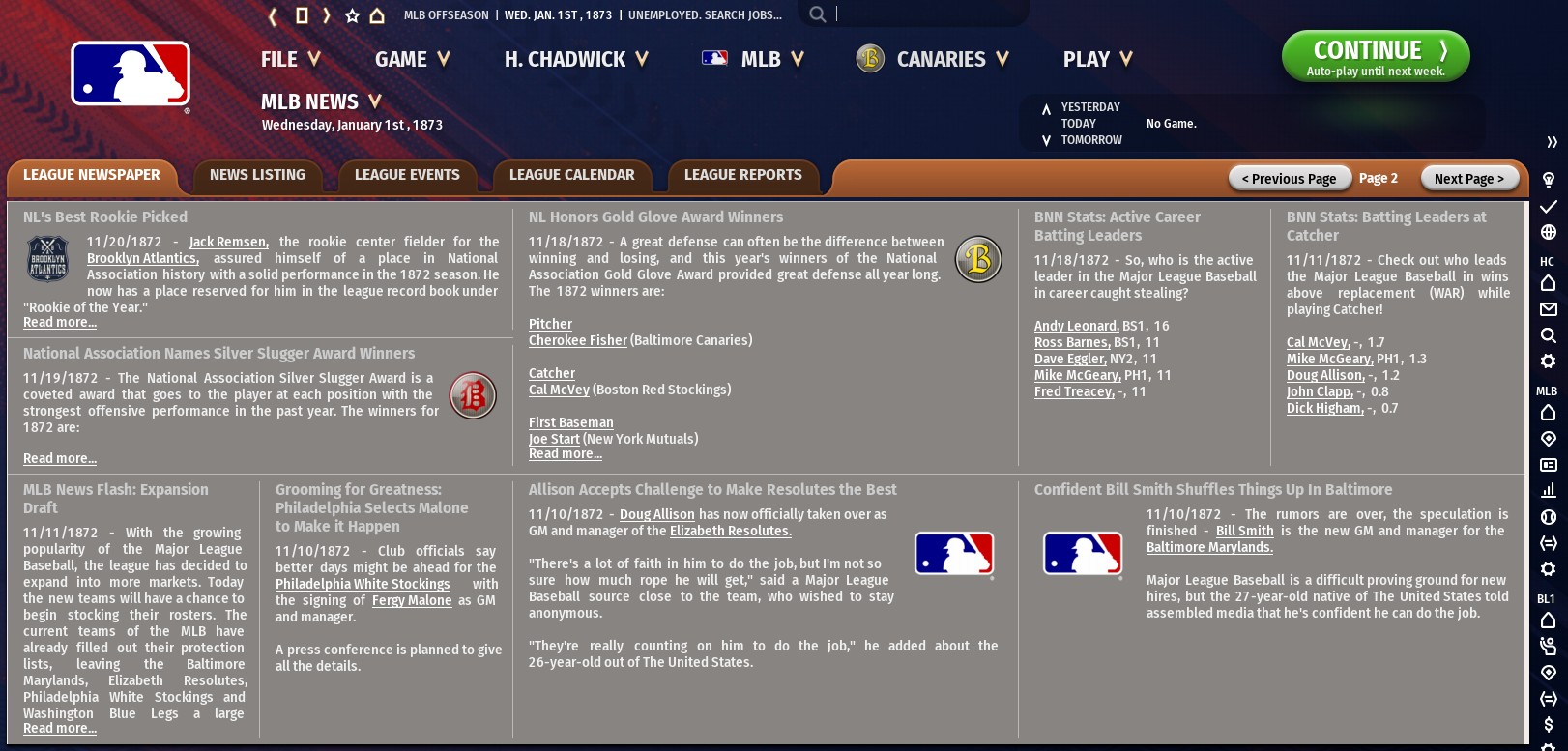Click the Brooklyn Atlantics team logo

(47, 259)
